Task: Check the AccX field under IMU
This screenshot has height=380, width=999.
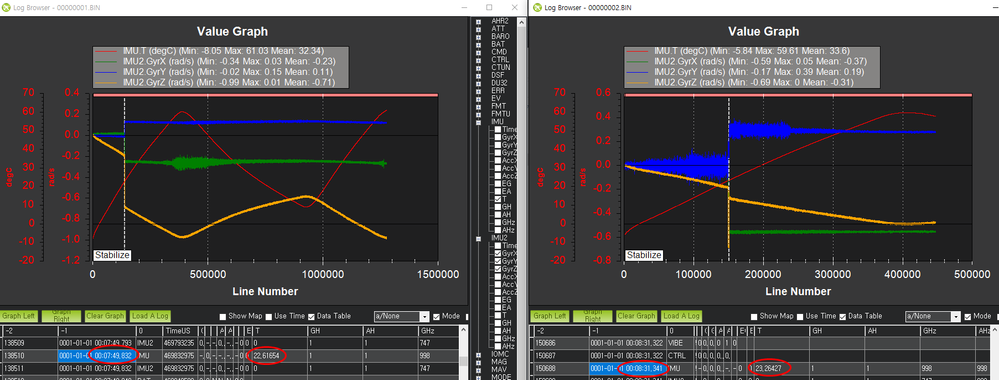Action: tap(498, 160)
